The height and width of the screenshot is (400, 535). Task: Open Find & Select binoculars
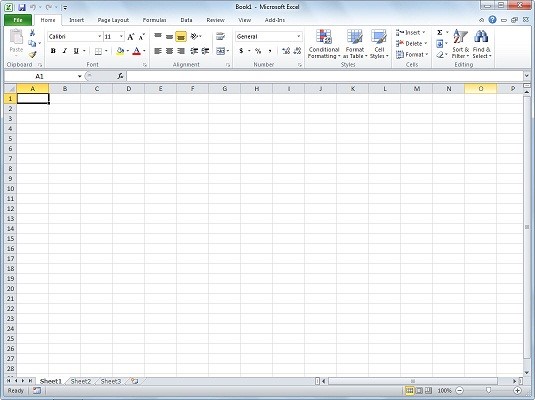(481, 44)
